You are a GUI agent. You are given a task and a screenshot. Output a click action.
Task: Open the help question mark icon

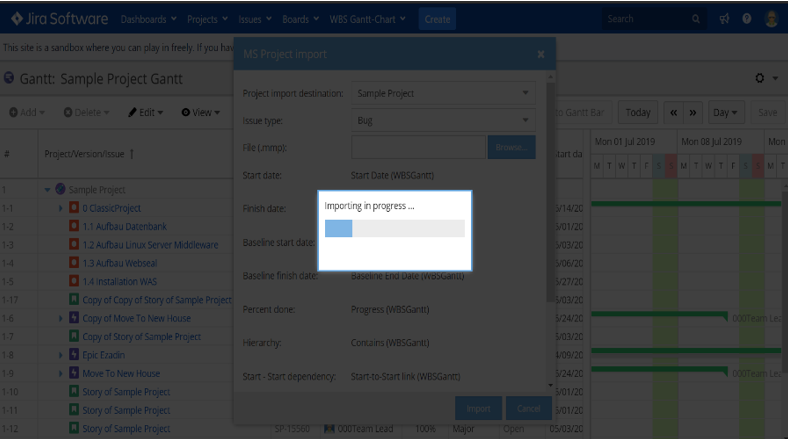tap(747, 19)
